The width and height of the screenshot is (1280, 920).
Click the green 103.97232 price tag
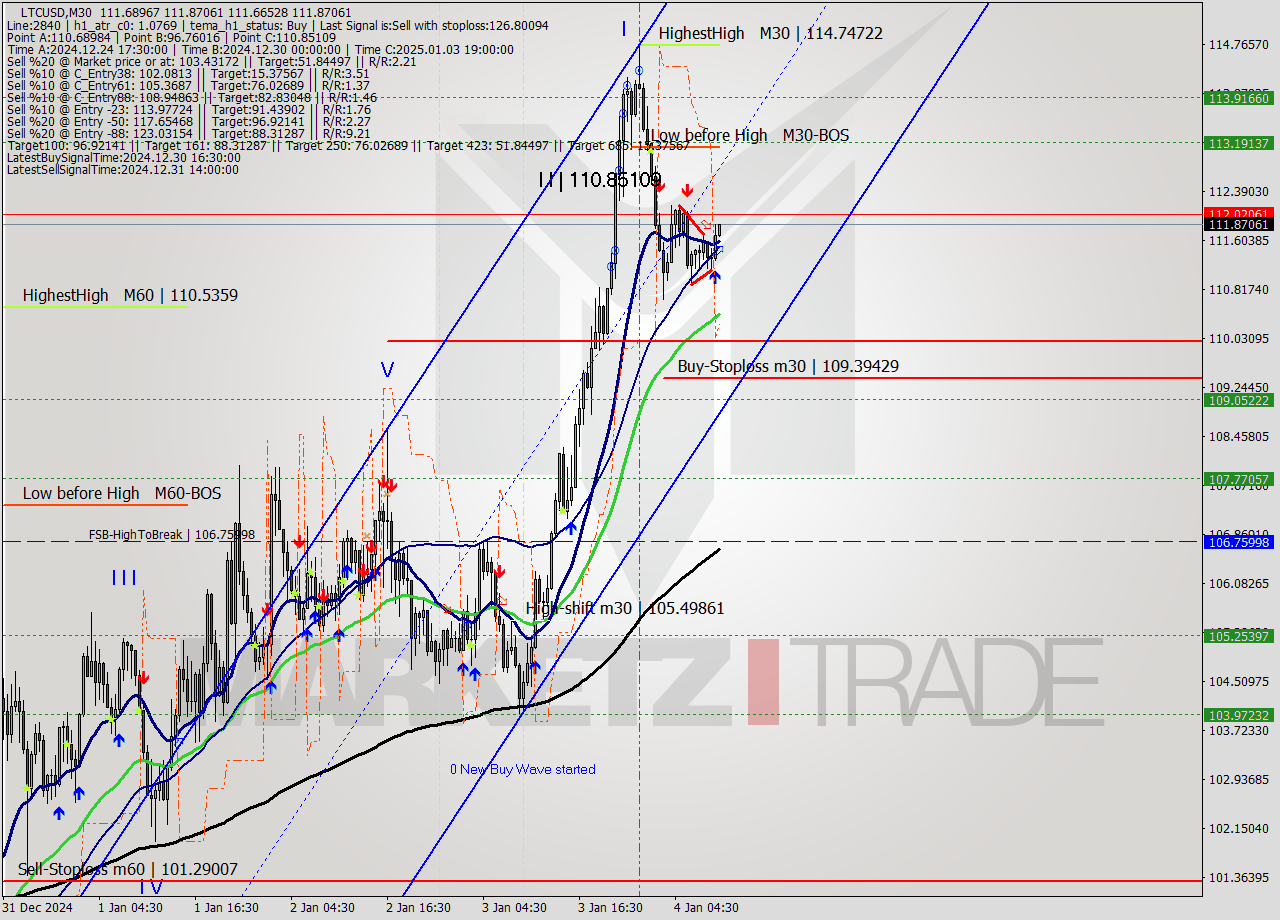point(1239,715)
